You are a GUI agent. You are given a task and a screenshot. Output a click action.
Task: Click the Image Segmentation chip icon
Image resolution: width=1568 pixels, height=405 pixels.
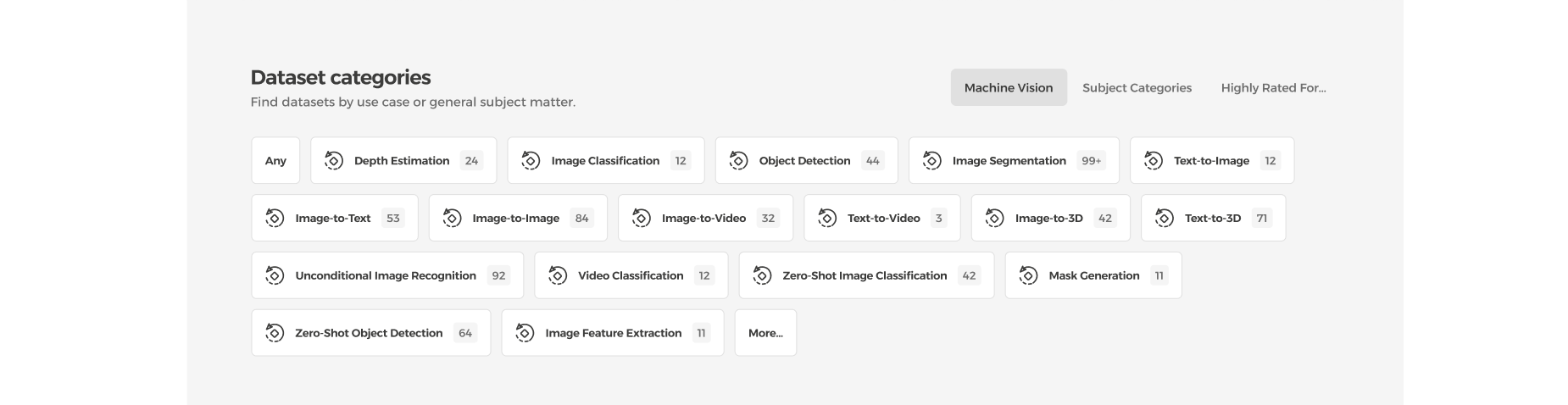click(x=931, y=160)
